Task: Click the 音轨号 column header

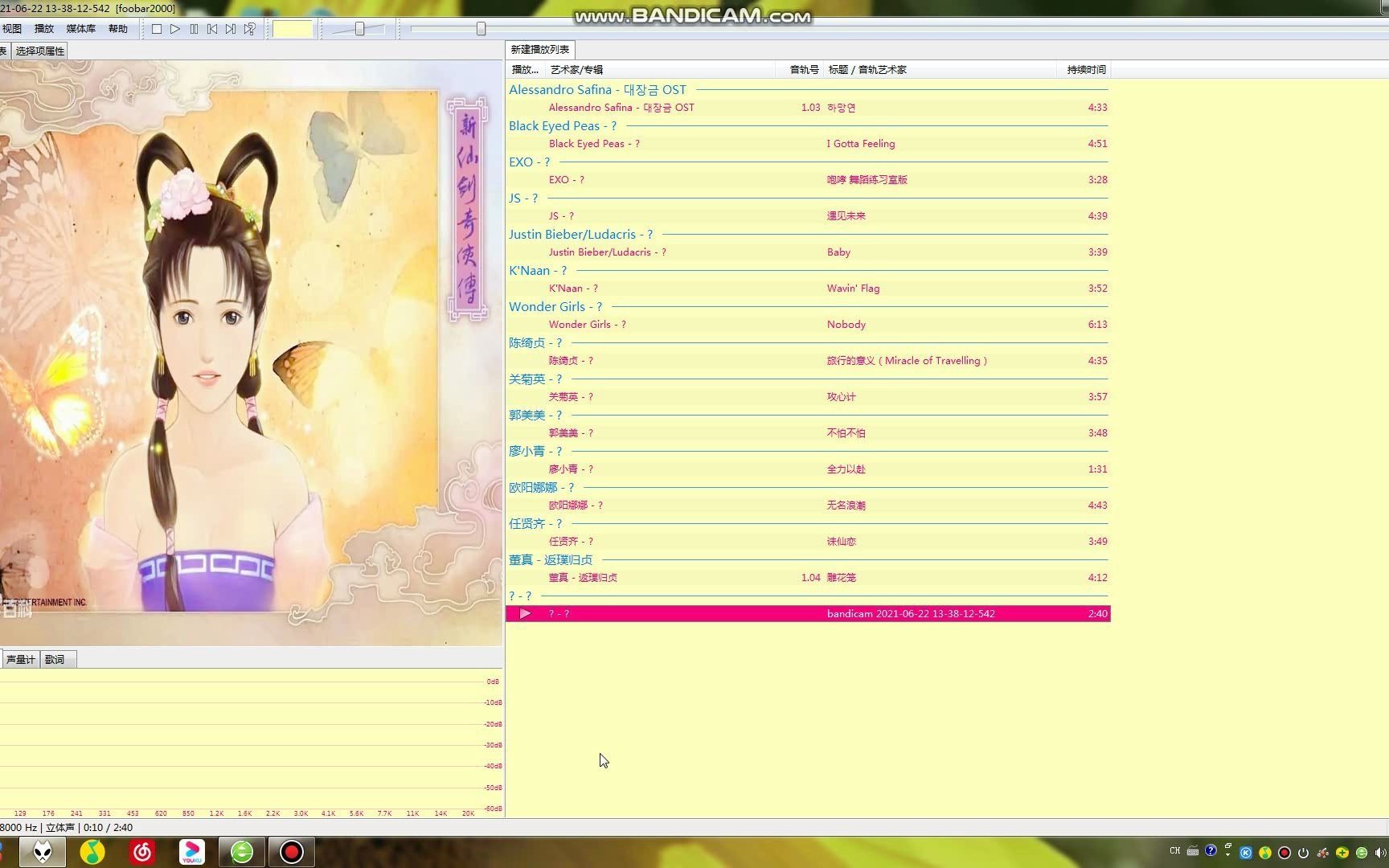Action: [801, 70]
